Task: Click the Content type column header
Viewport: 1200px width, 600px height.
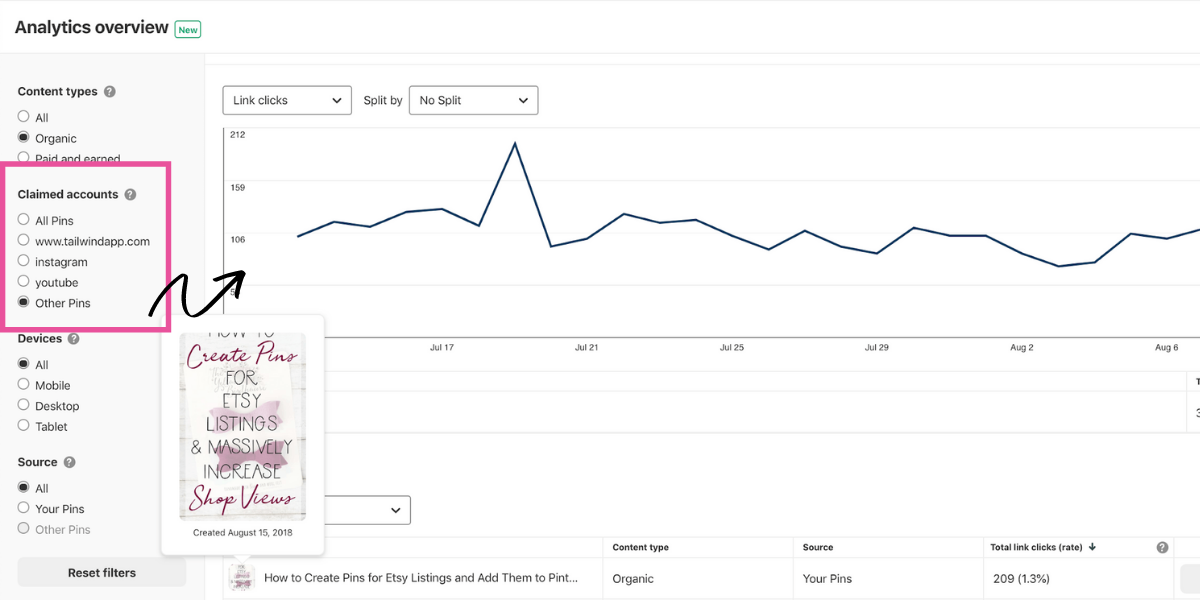Action: click(641, 548)
